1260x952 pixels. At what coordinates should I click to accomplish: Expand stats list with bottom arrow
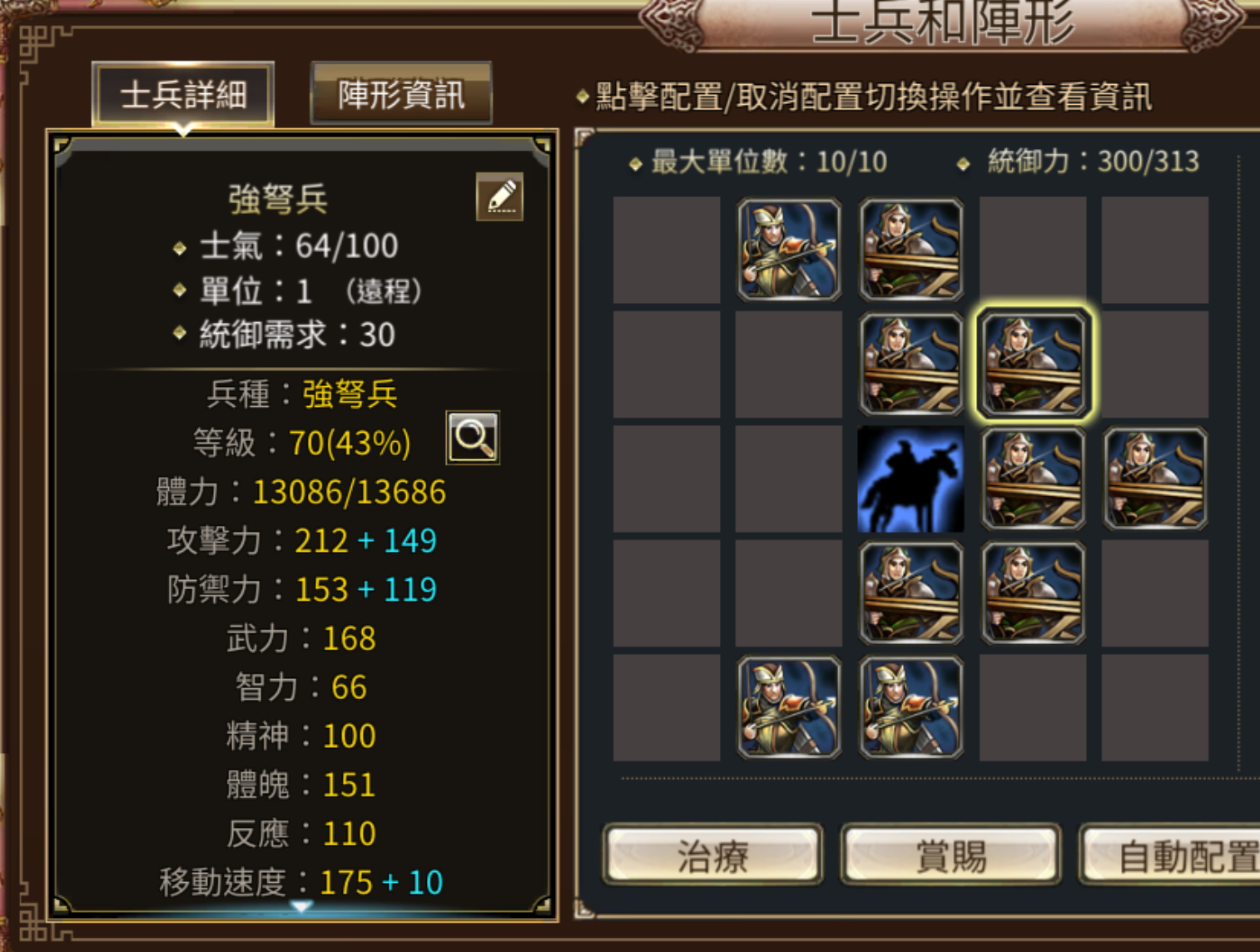301,905
